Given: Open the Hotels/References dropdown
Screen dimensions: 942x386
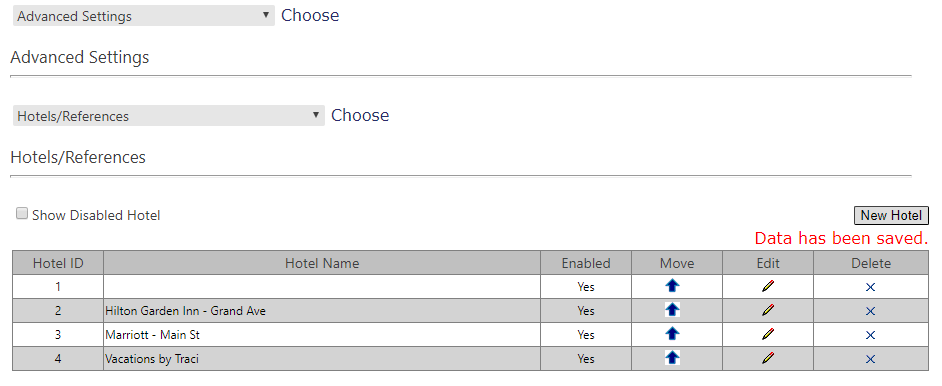Looking at the screenshot, I should click(168, 115).
